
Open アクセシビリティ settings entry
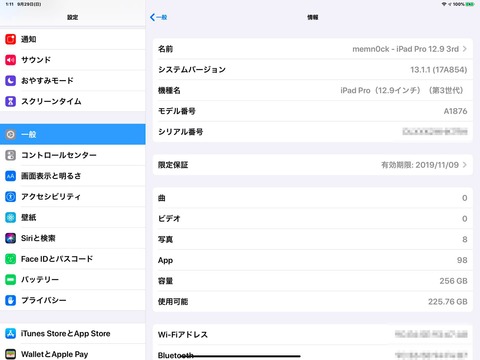coord(73,196)
